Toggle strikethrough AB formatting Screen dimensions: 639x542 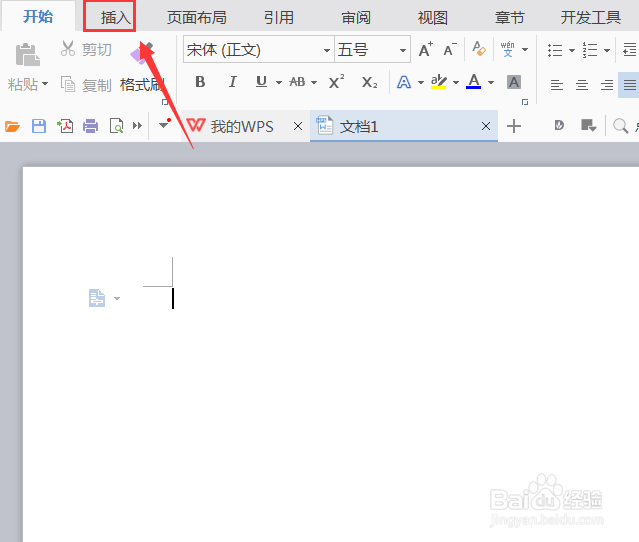click(297, 82)
